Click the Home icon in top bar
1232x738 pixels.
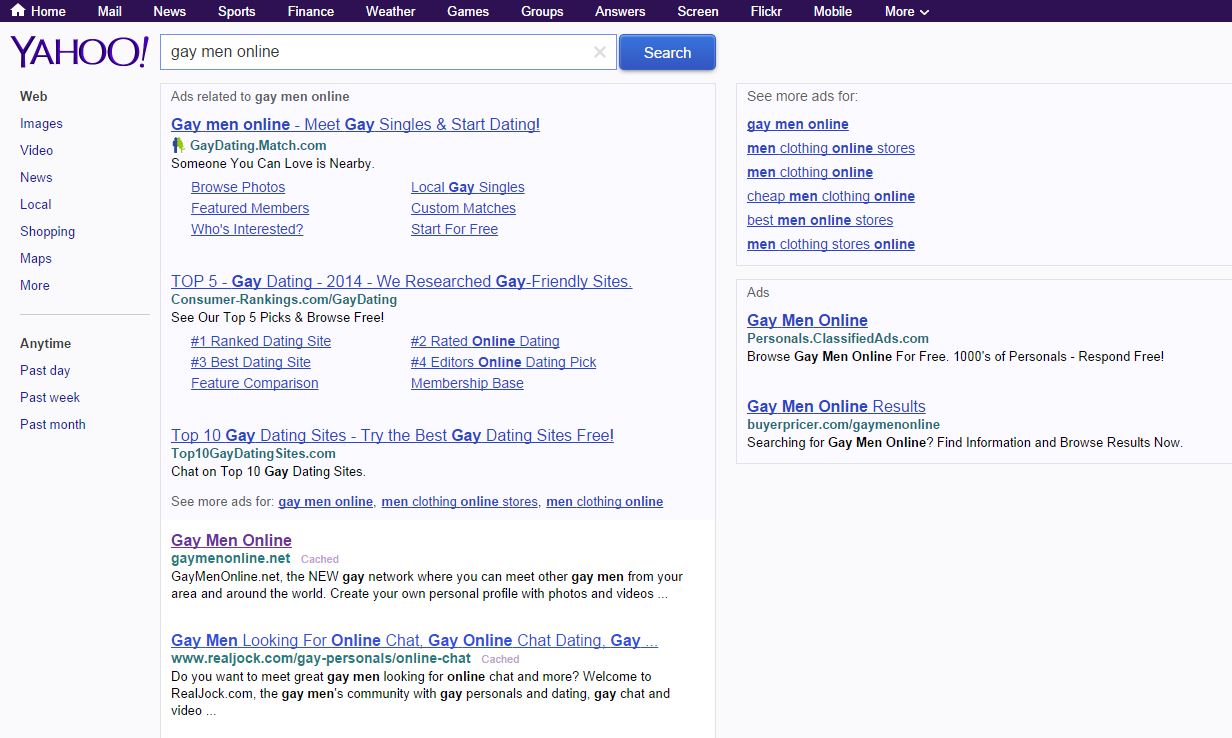click(x=17, y=11)
